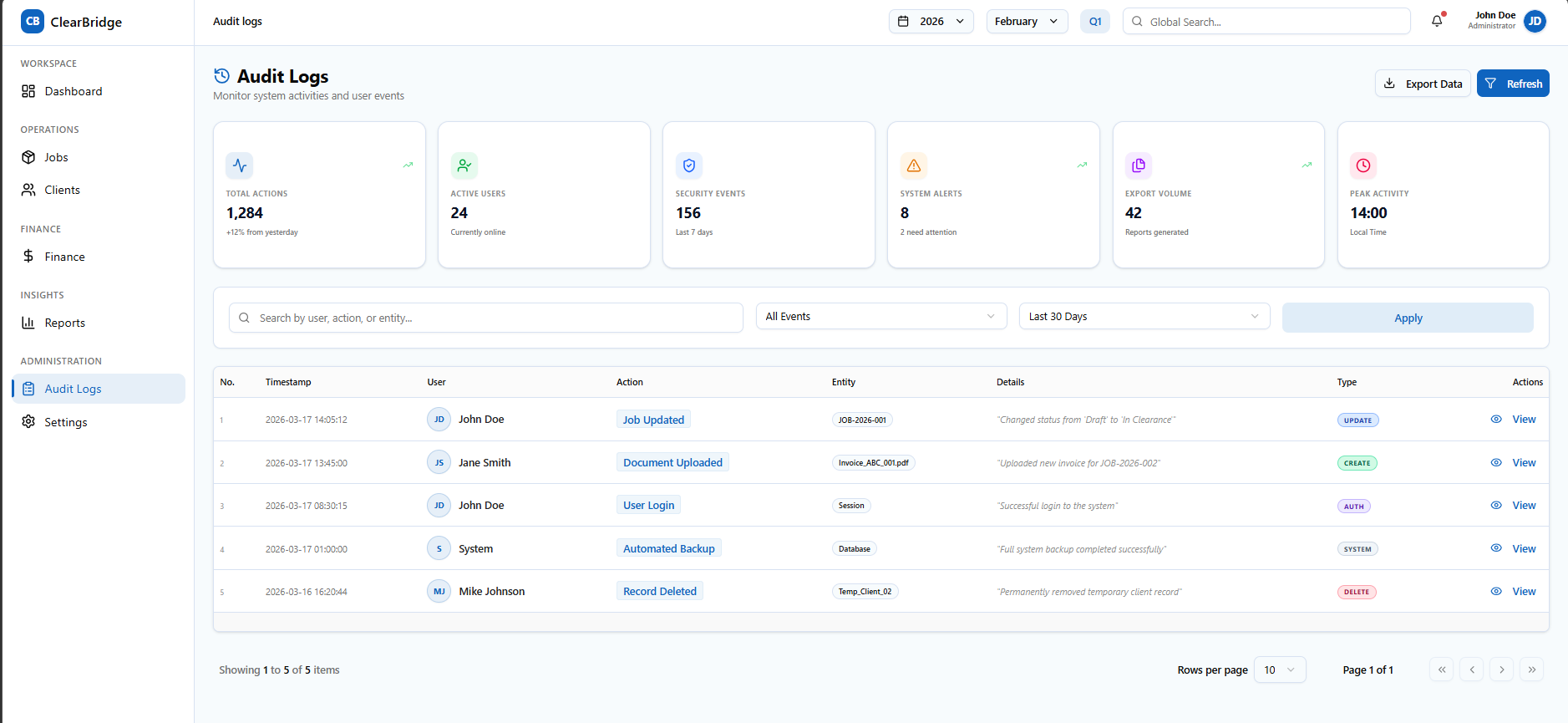Jump to last page of results
The width and height of the screenshot is (1568, 723).
[1532, 670]
